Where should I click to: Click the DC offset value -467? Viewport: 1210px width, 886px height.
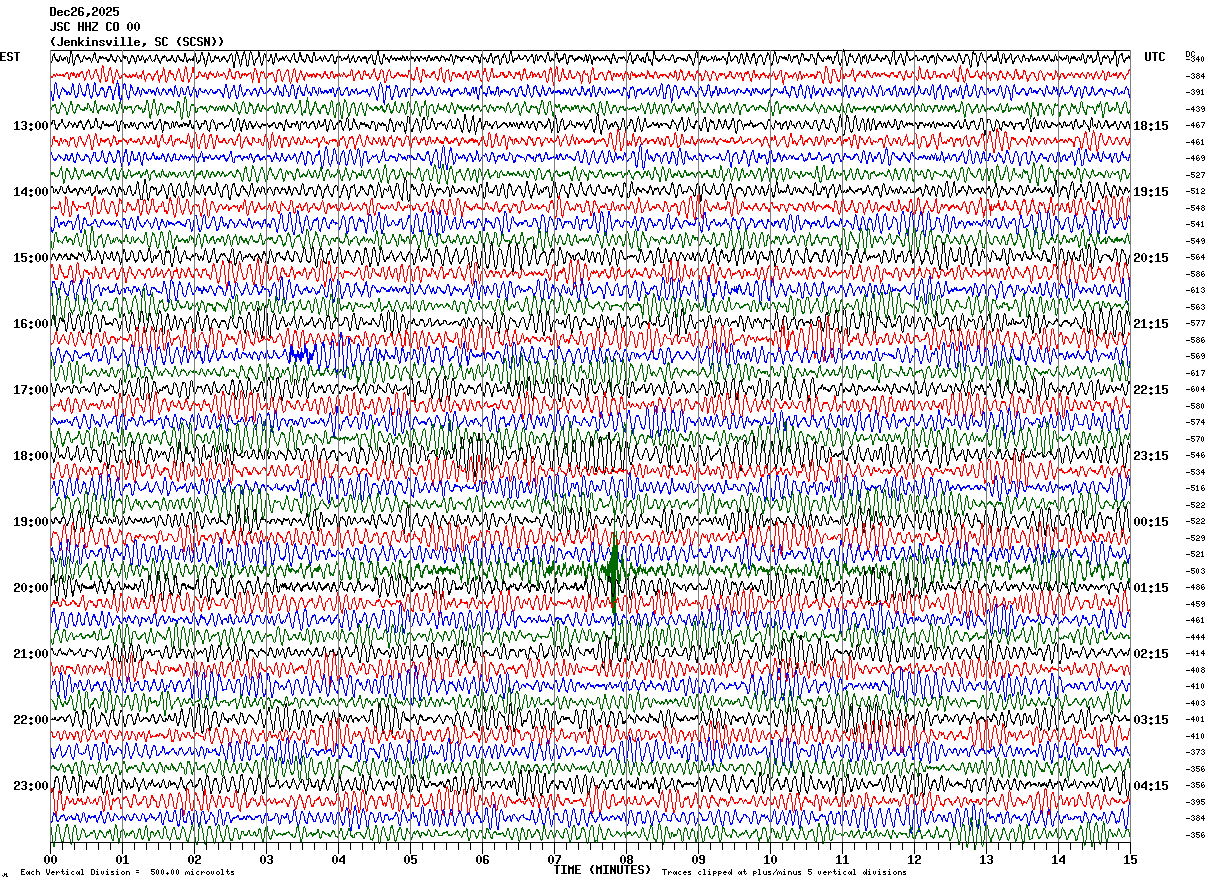(x=1195, y=125)
